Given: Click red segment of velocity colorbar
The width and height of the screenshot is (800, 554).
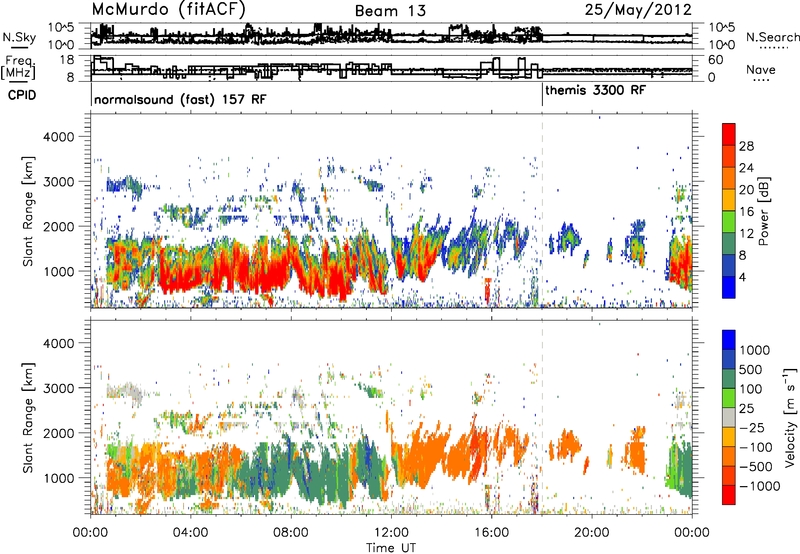Looking at the screenshot, I should tap(729, 494).
